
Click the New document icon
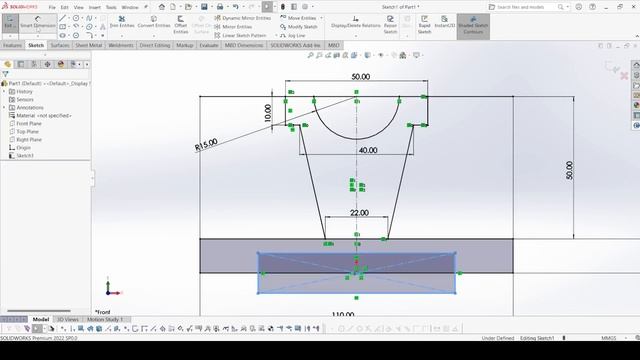click(x=173, y=7)
